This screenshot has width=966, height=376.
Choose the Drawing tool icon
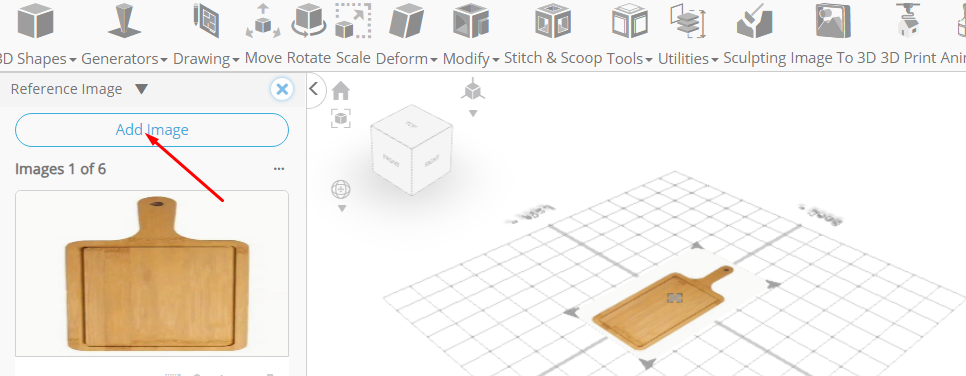pyautogui.click(x=206, y=20)
